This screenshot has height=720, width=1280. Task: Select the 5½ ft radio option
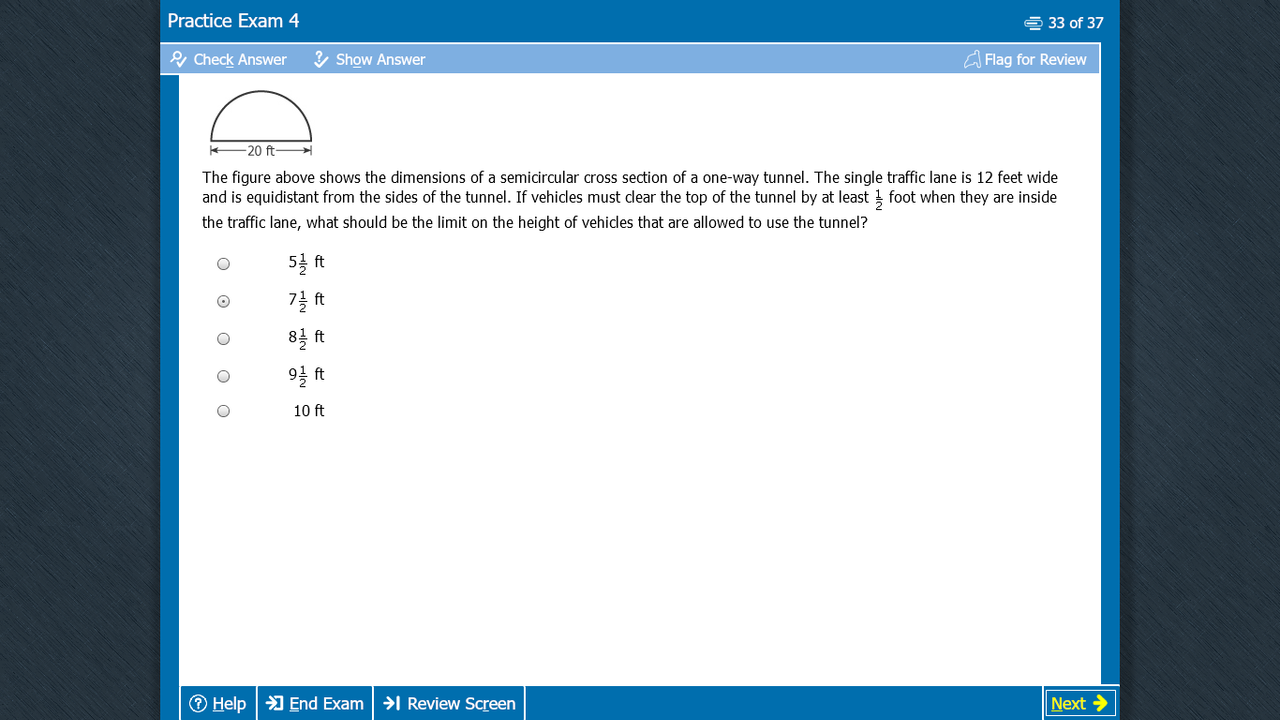click(x=223, y=264)
